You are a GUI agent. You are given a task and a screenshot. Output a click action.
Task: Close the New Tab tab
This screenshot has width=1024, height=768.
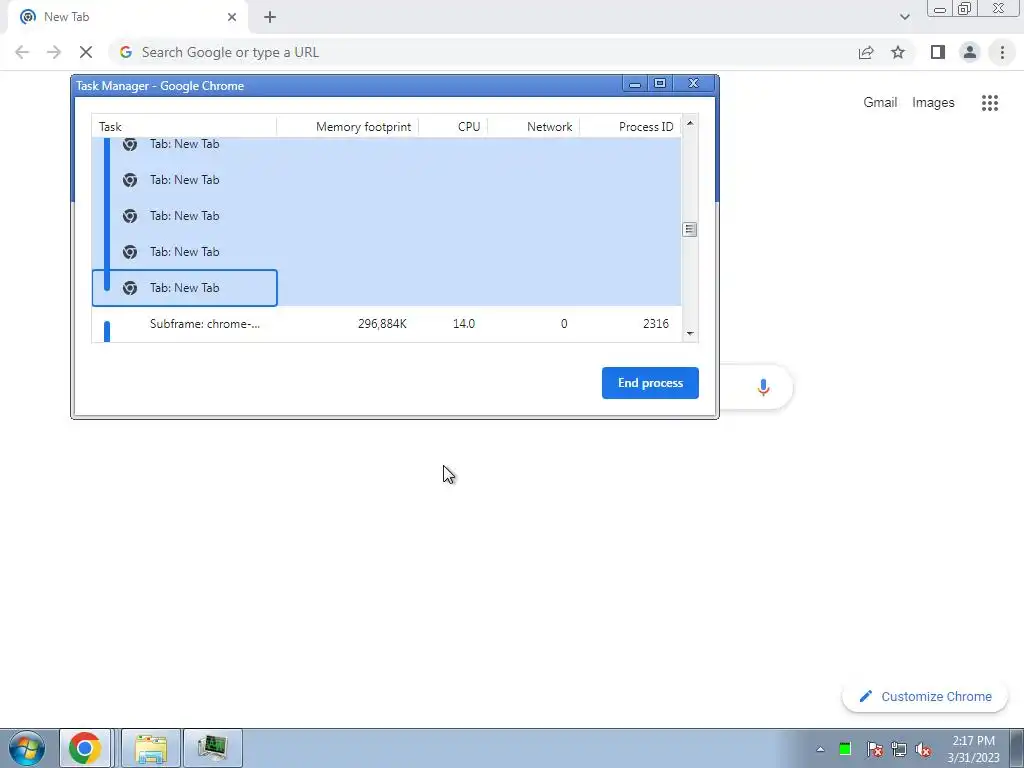pyautogui.click(x=232, y=17)
